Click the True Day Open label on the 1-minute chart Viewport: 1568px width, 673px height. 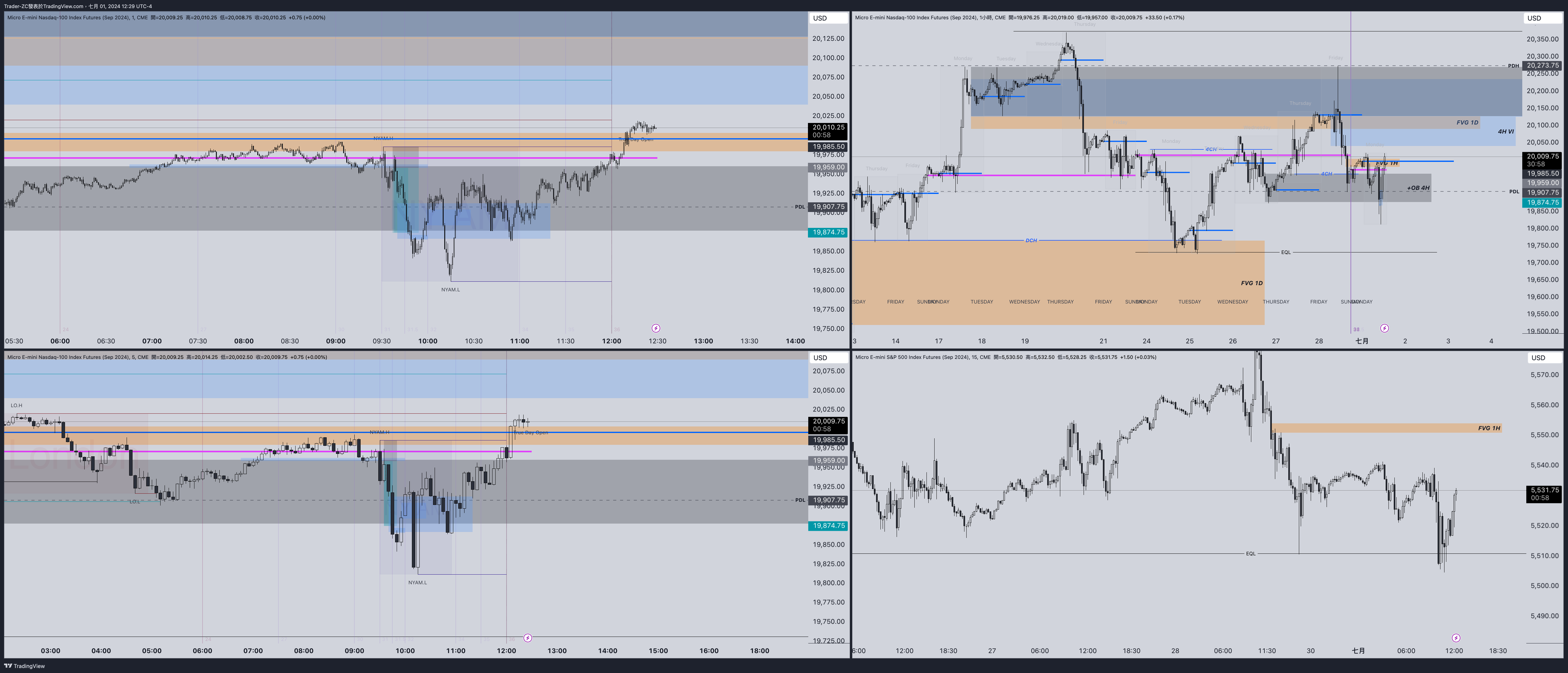point(636,139)
